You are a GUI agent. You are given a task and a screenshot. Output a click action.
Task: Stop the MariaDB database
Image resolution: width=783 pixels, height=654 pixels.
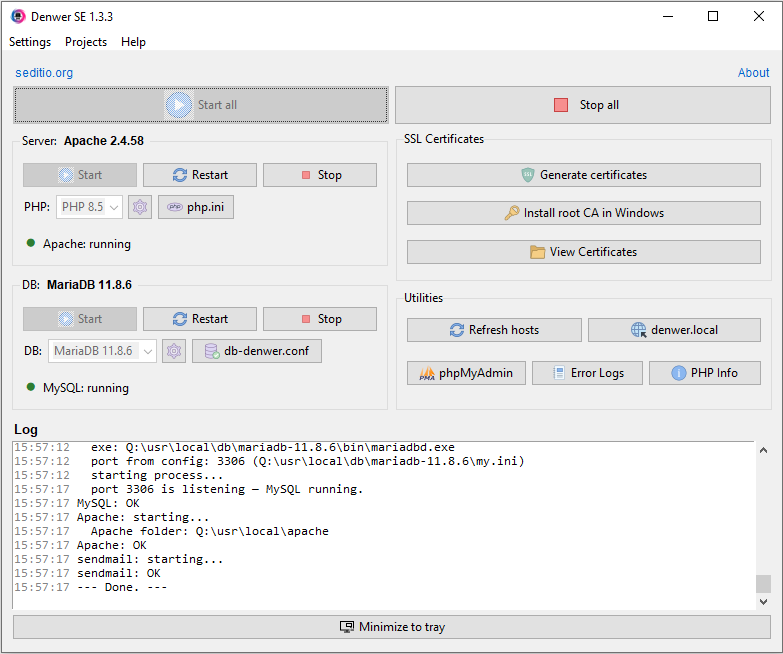pos(320,319)
